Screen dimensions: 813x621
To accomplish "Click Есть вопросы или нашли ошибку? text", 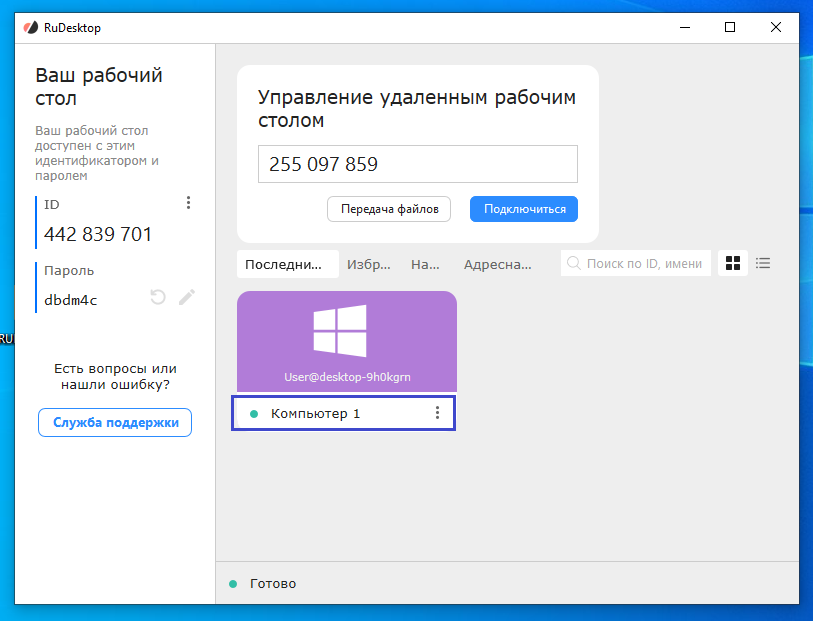I will pos(115,376).
